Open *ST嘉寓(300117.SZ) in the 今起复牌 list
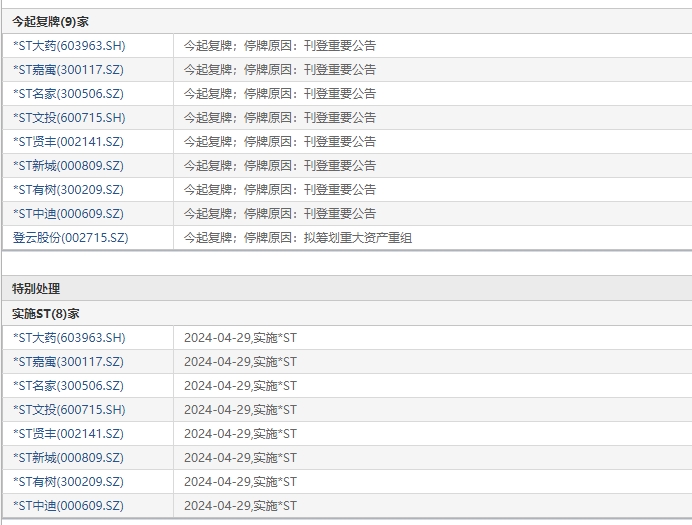Screen dimensions: 692x525 pyautogui.click(x=68, y=70)
